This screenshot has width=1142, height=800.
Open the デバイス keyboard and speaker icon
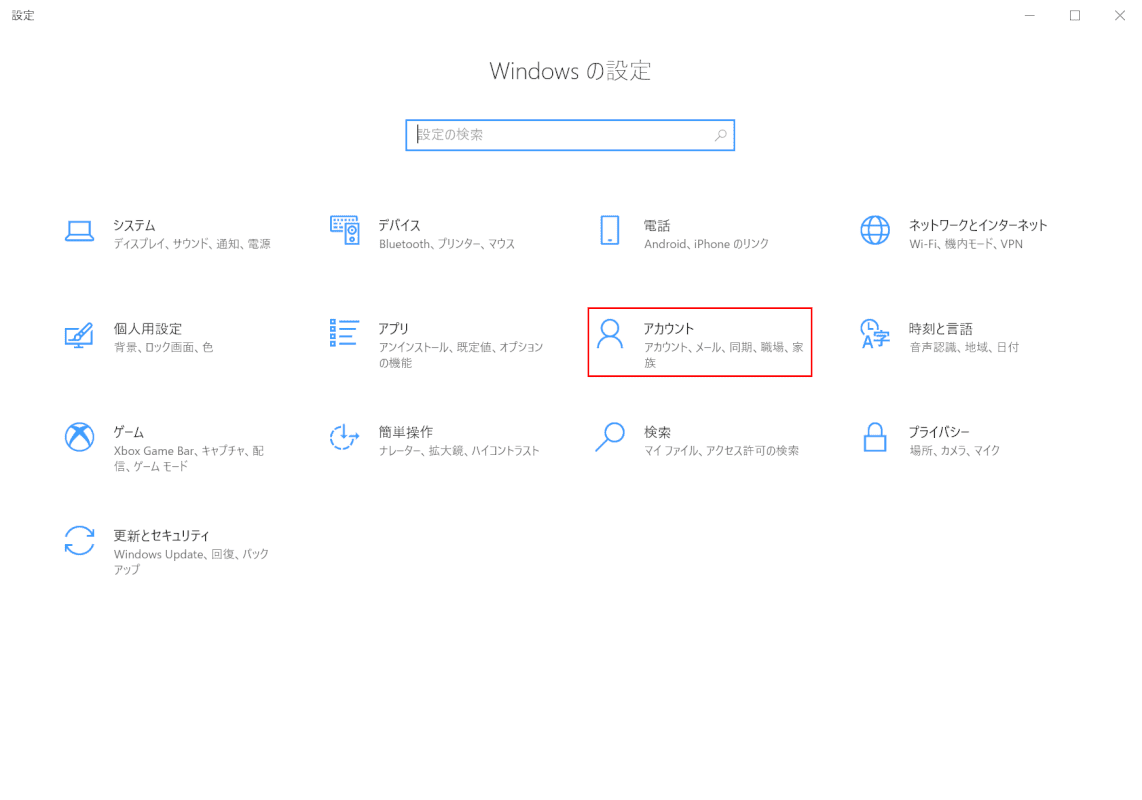coord(344,230)
